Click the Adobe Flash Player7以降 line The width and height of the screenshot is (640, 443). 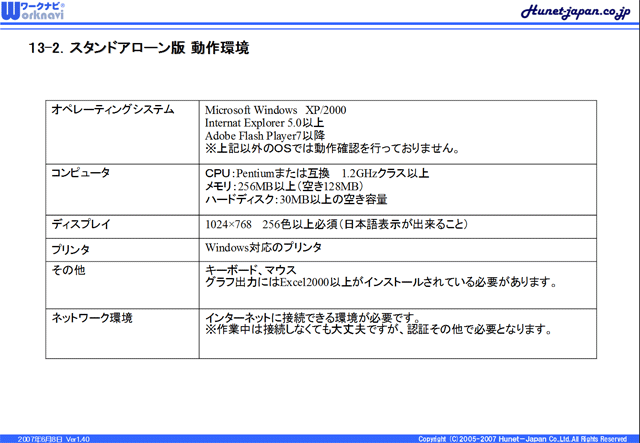click(264, 135)
